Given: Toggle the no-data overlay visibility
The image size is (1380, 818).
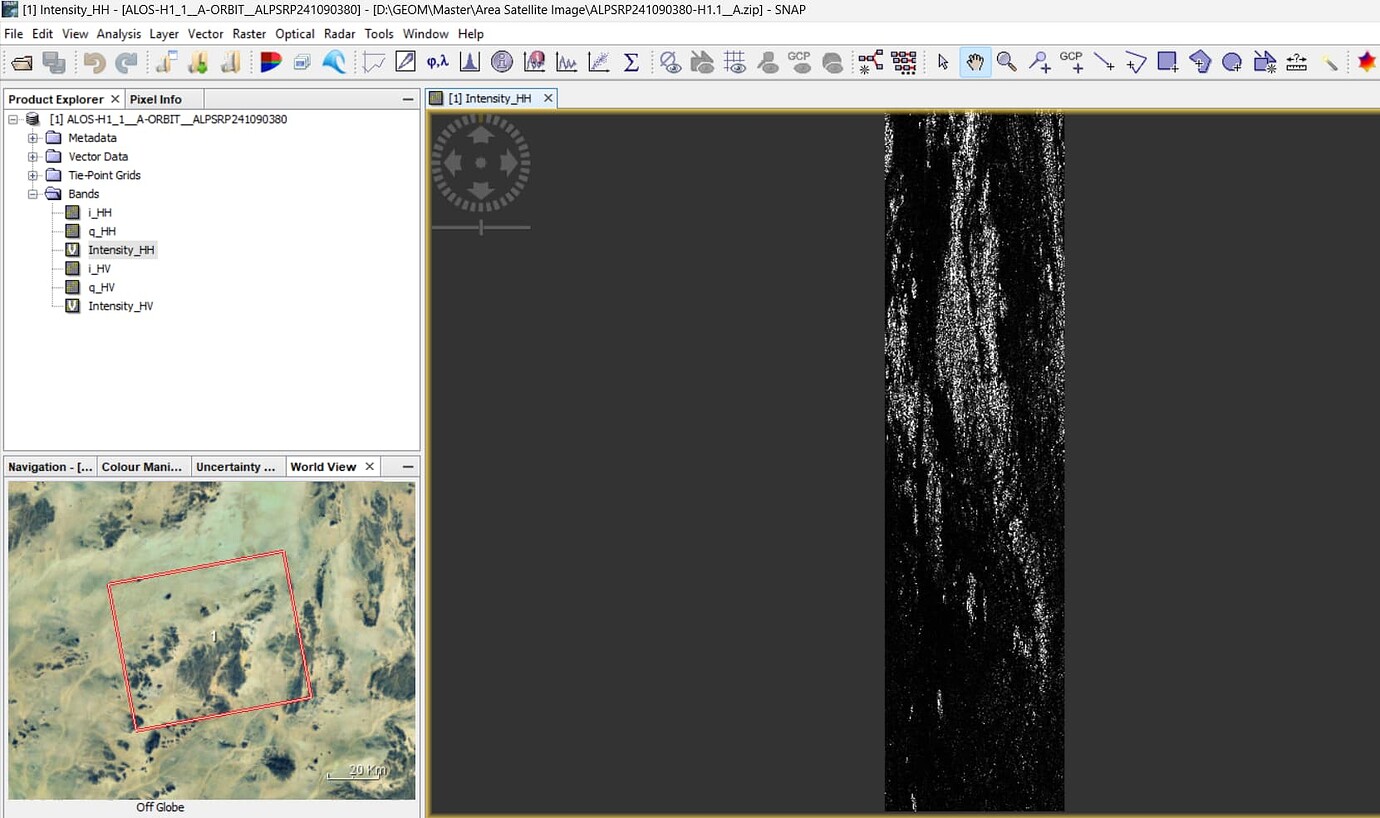Looking at the screenshot, I should (x=671, y=62).
